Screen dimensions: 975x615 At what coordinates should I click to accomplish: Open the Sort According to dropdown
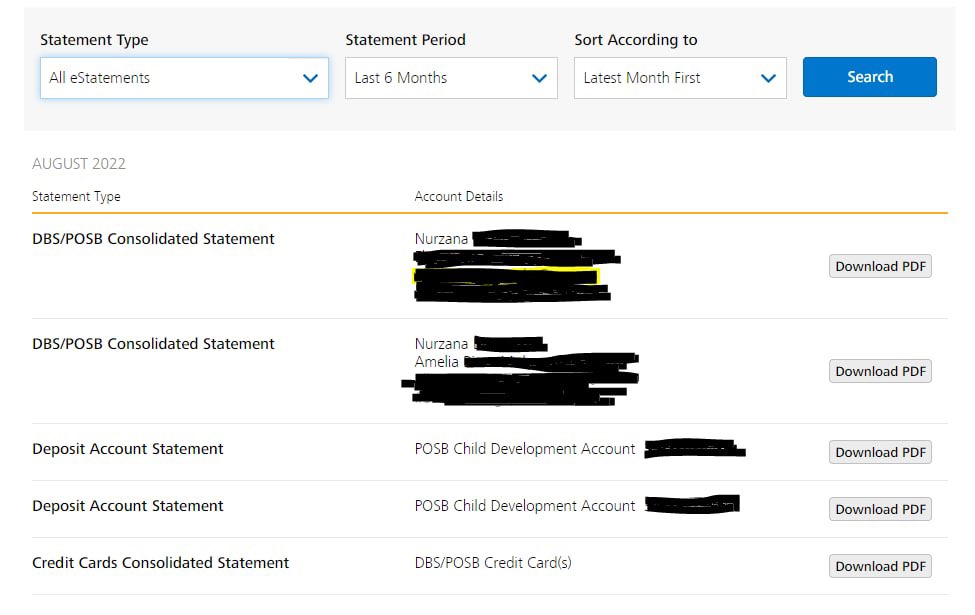680,78
